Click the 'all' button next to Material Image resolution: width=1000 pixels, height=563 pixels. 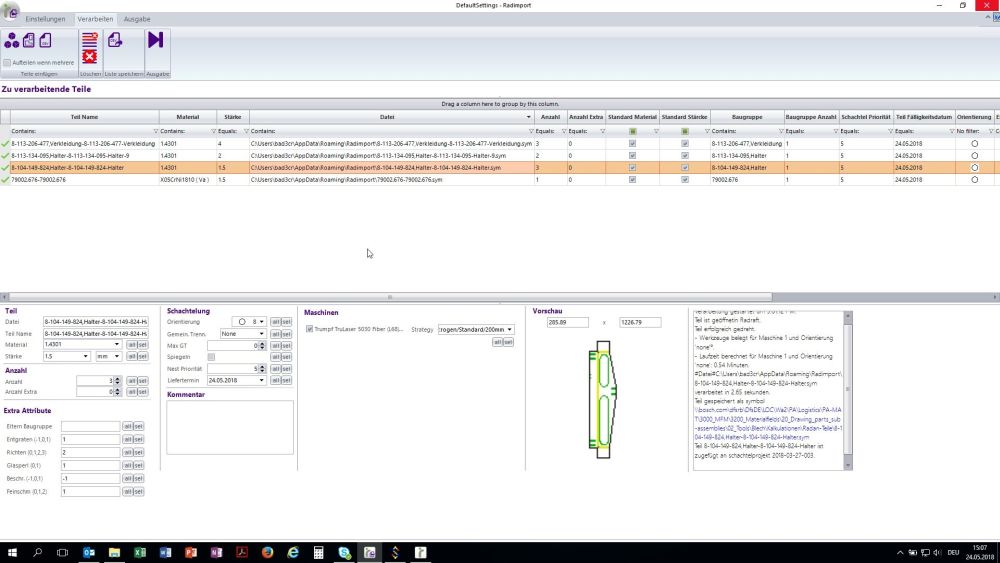click(x=130, y=344)
